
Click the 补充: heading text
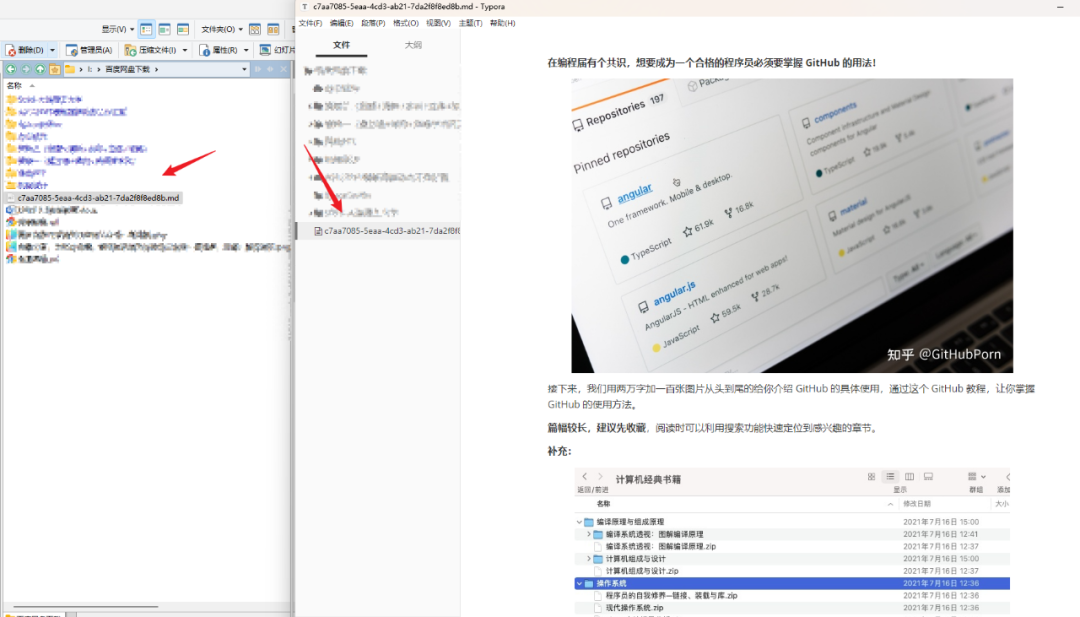click(559, 451)
